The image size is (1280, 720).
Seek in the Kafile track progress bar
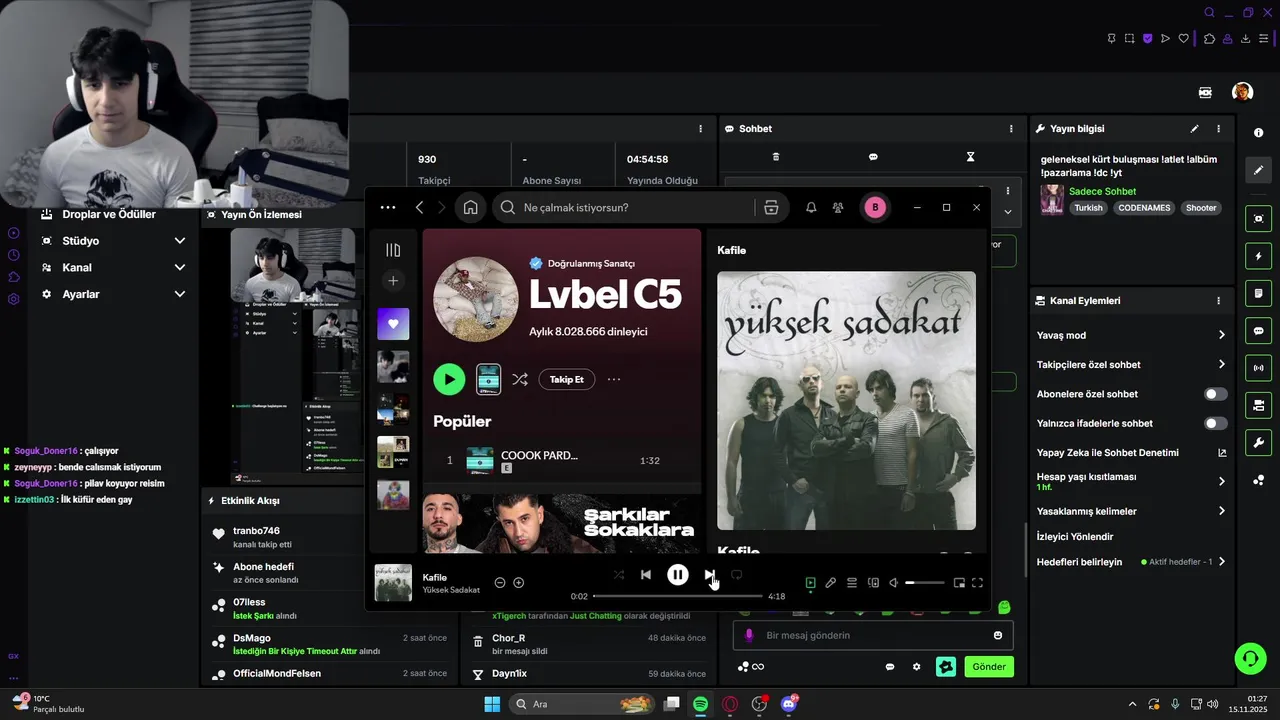(x=678, y=596)
